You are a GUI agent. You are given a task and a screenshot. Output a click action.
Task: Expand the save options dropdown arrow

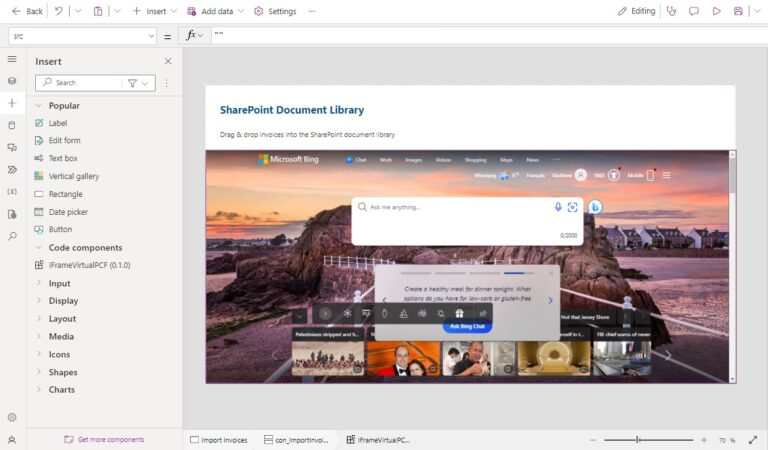(758, 11)
